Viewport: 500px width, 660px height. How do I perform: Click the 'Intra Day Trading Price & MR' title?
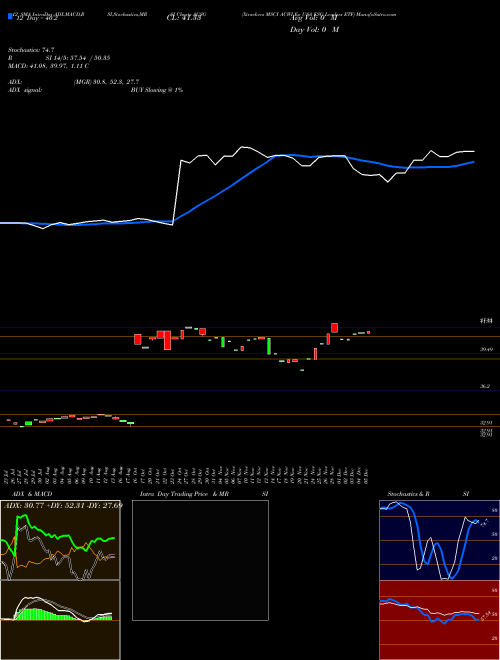[x=184, y=494]
